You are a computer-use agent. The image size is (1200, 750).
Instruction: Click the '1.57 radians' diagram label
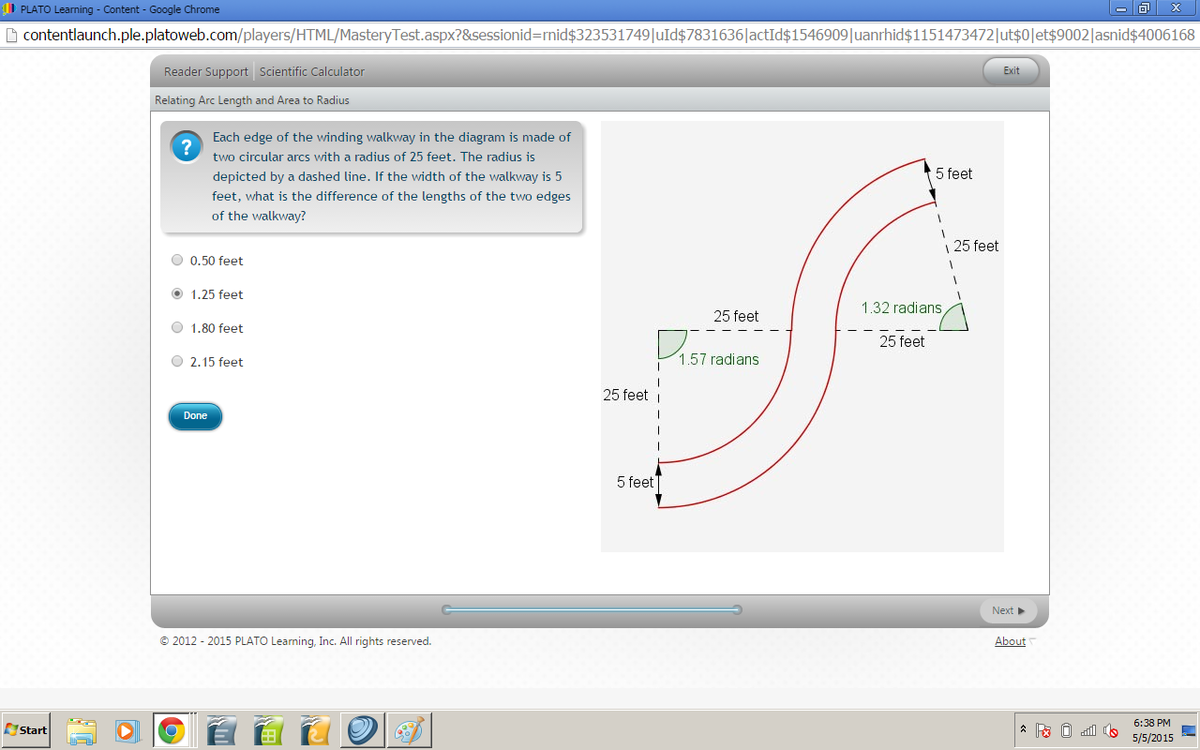coord(718,359)
